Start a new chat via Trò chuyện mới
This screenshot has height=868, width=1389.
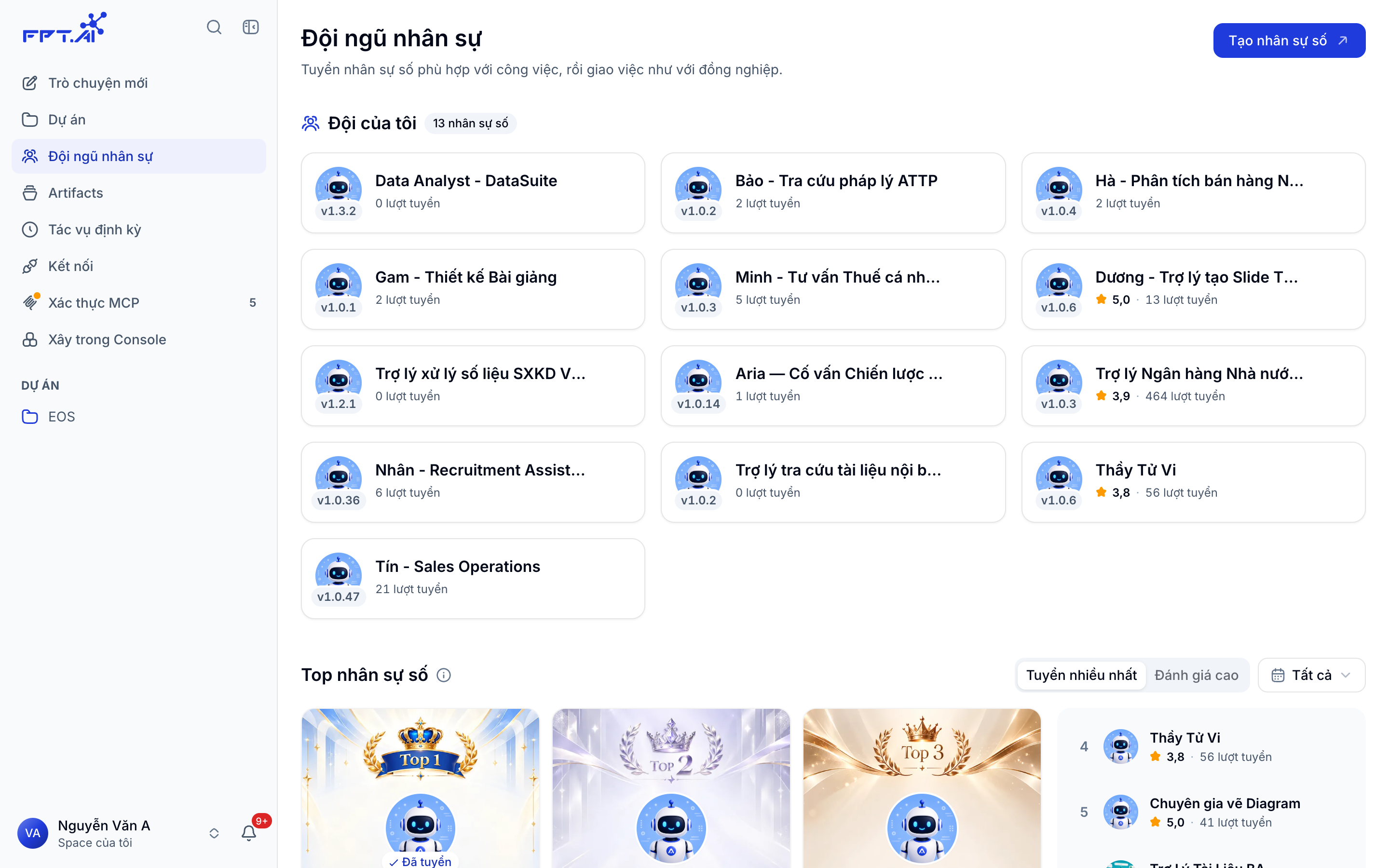pyautogui.click(x=139, y=82)
